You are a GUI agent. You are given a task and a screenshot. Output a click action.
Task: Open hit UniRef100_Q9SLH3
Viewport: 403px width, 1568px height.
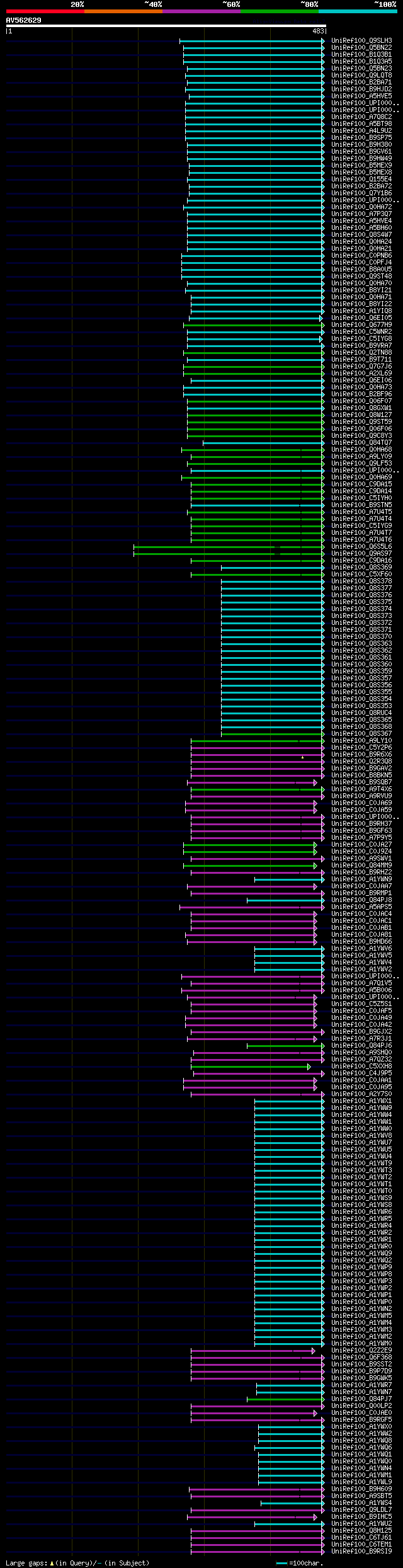coord(361,41)
